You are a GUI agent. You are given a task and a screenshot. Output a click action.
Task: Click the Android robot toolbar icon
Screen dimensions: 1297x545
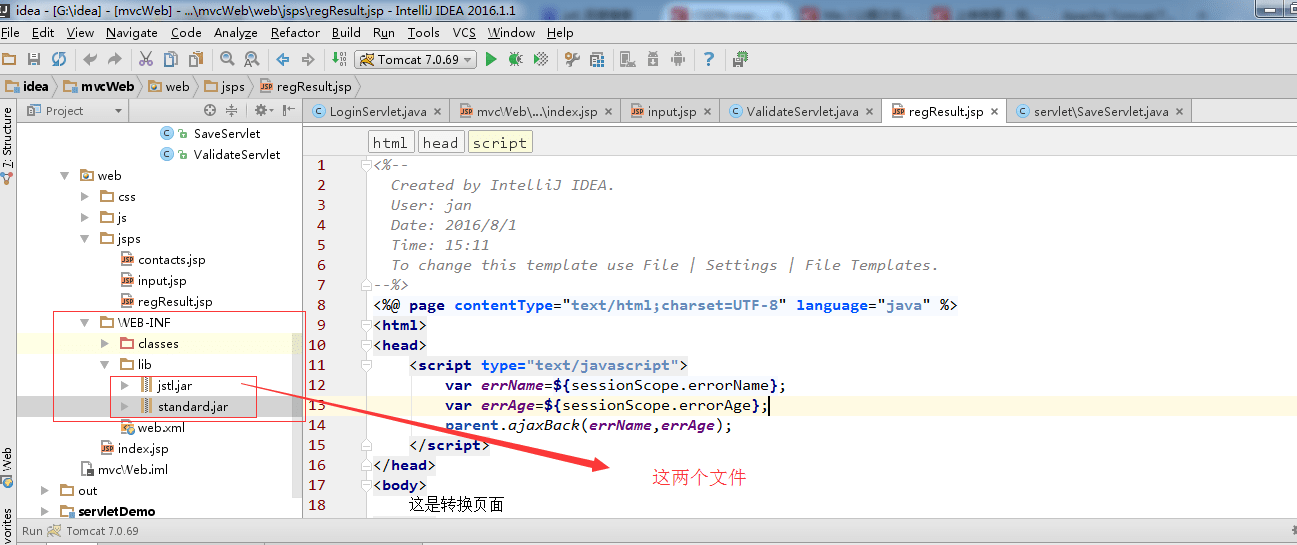click(678, 59)
